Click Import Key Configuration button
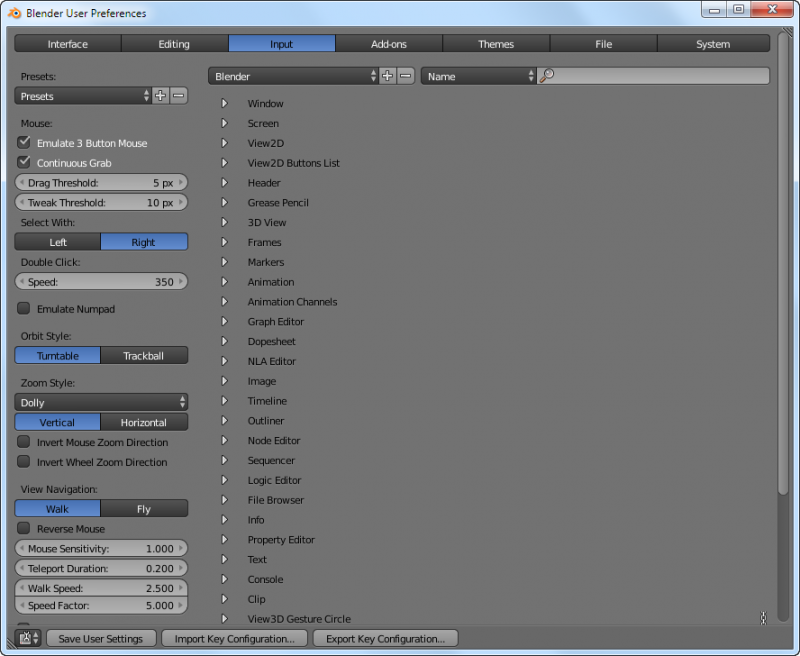 tap(235, 638)
